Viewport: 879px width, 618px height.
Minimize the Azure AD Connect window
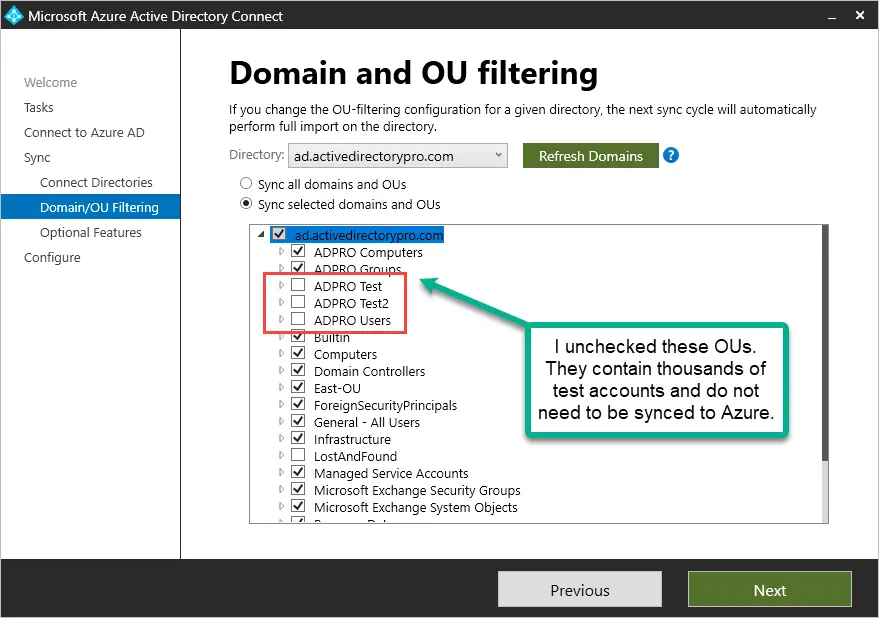pos(832,16)
